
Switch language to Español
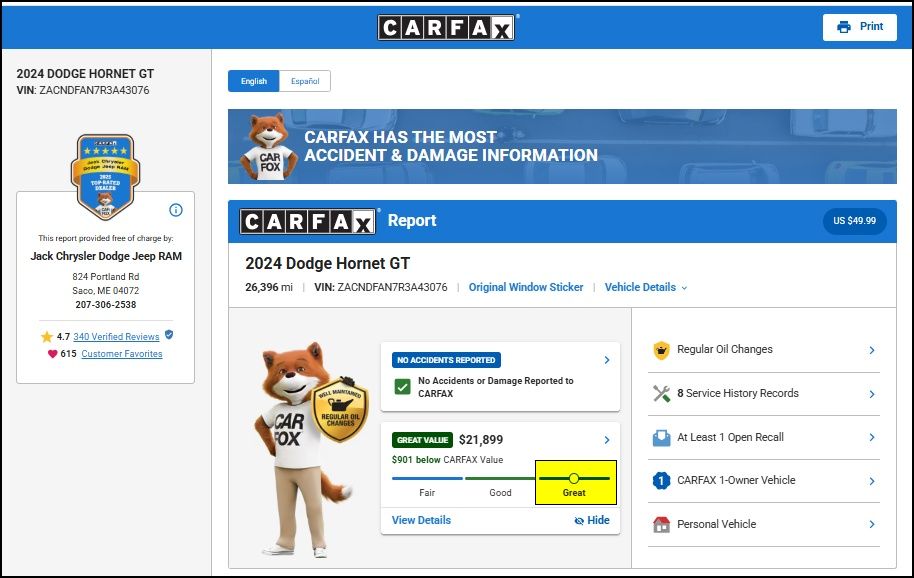pyautogui.click(x=305, y=81)
